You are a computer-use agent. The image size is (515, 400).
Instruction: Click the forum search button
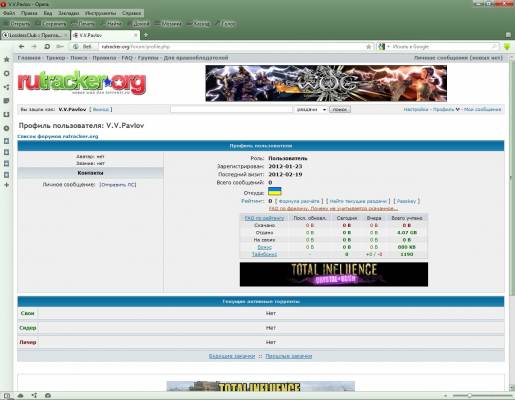[340, 109]
